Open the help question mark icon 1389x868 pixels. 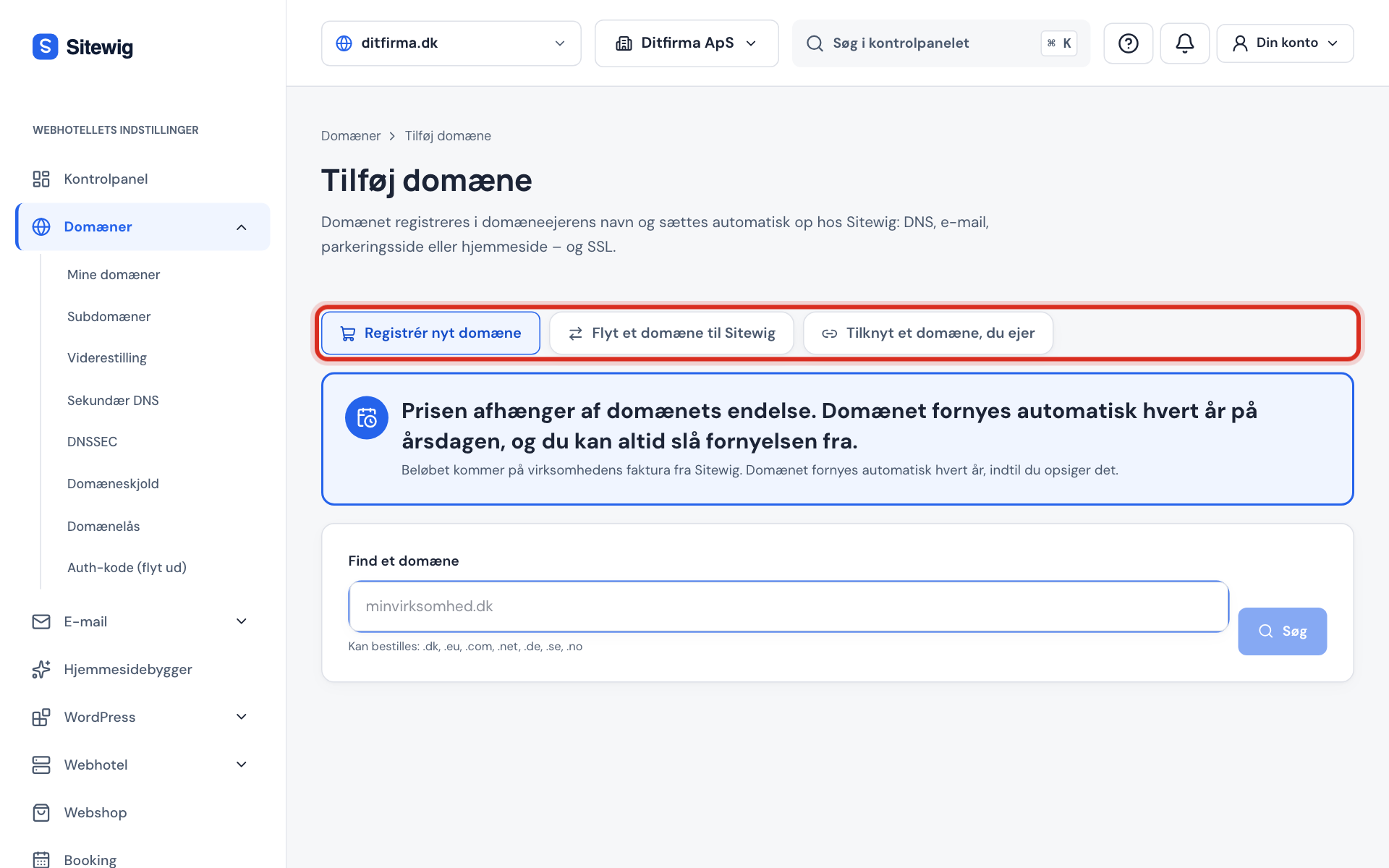point(1128,43)
